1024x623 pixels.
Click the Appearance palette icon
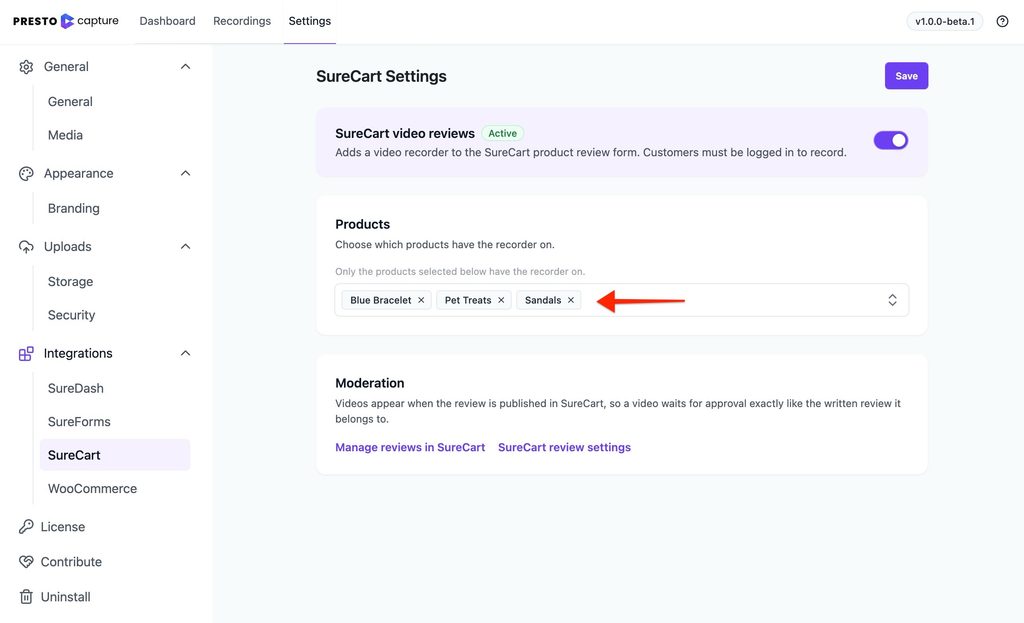click(26, 174)
